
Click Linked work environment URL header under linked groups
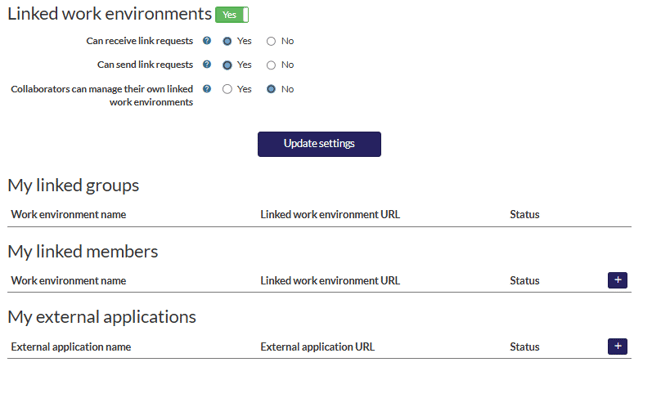[x=329, y=214]
